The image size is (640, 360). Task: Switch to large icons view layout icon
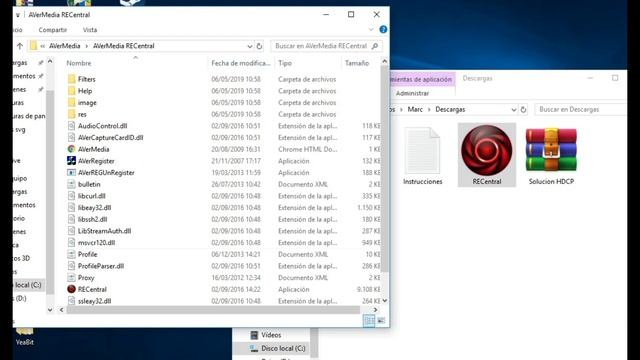click(x=381, y=320)
